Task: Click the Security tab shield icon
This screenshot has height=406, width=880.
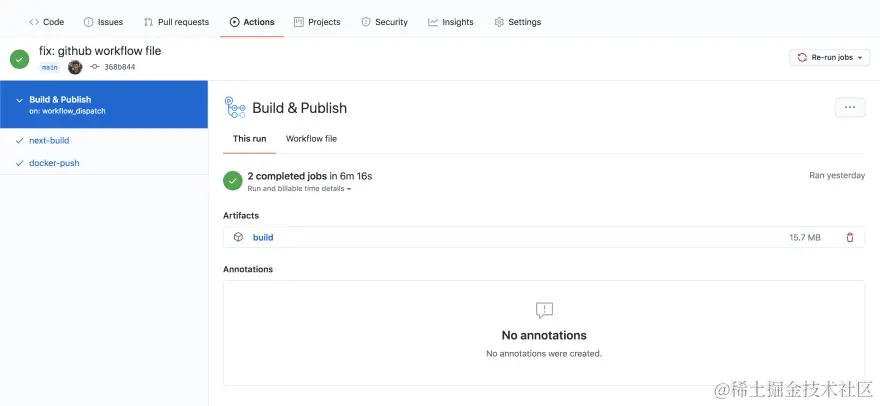Action: coord(366,22)
